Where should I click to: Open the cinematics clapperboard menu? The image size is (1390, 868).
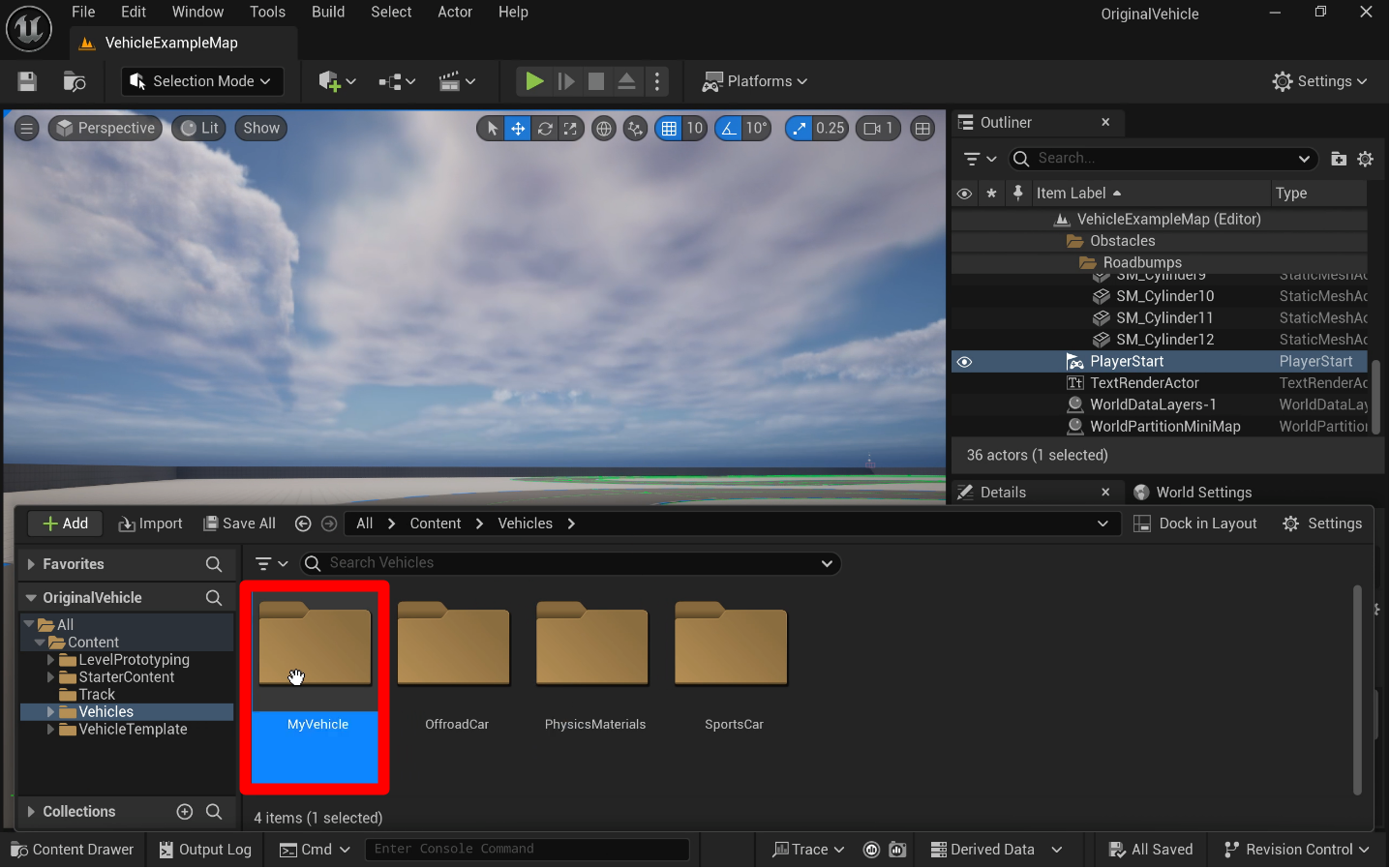click(x=457, y=81)
